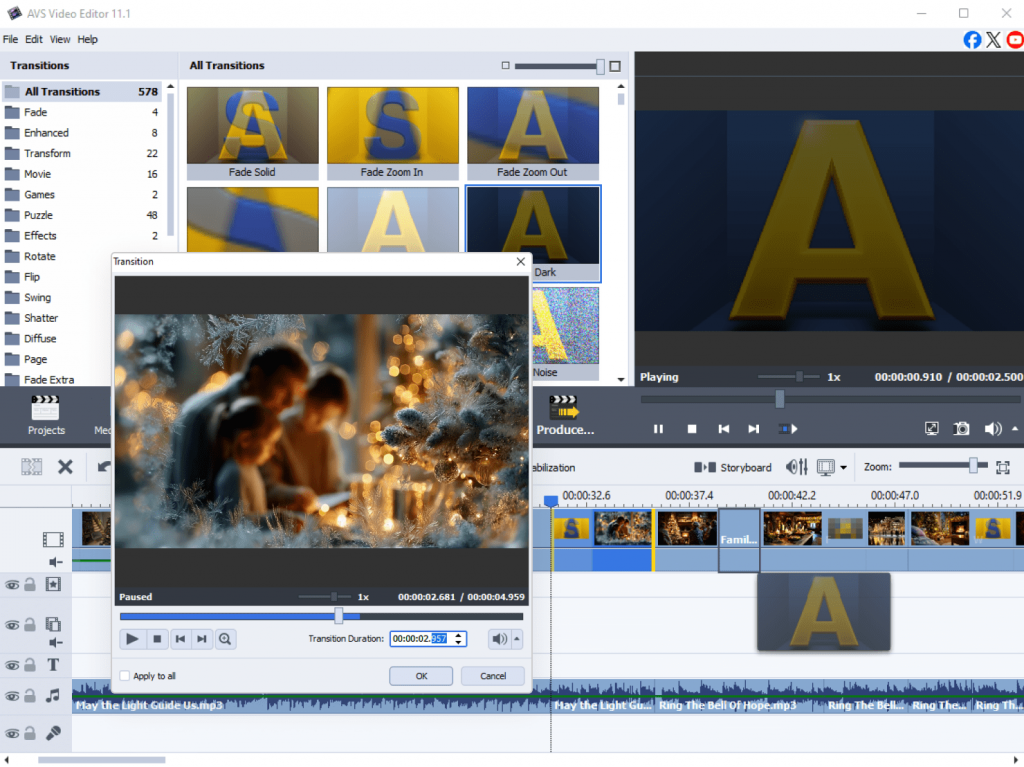
Task: Hide the text track using its eye icon
Action: coord(12,665)
